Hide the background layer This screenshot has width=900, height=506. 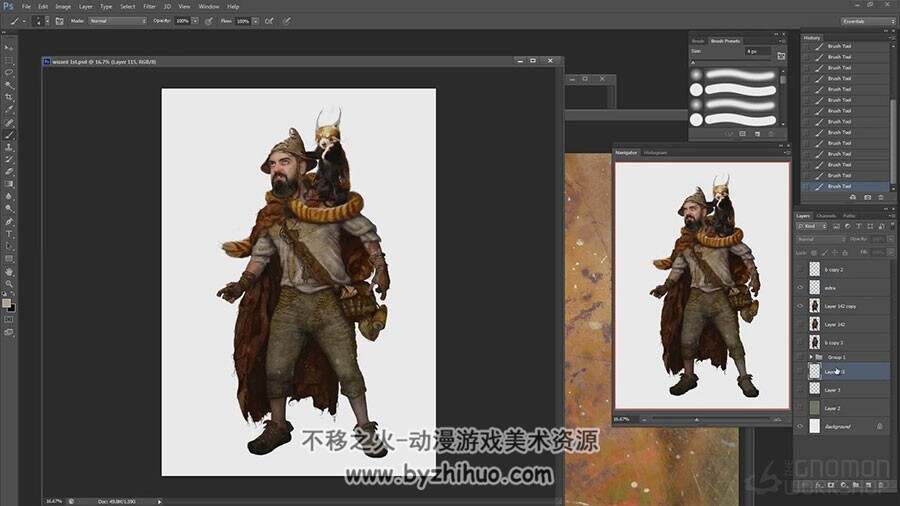click(x=800, y=426)
